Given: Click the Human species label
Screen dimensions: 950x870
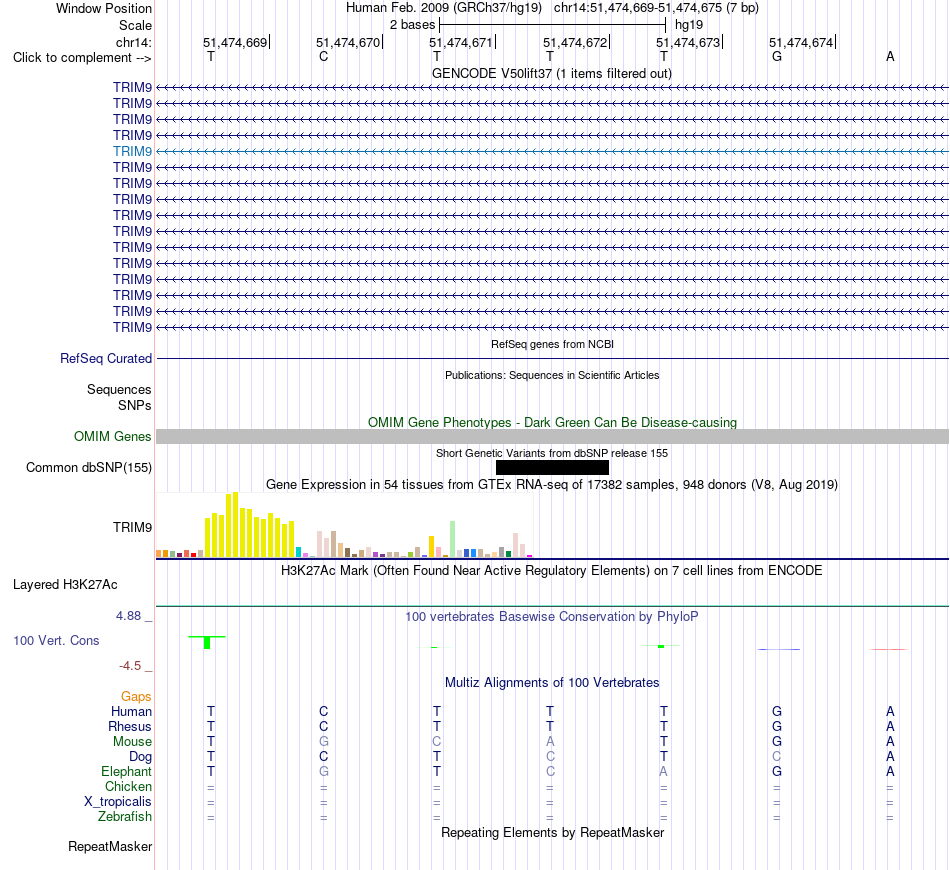Looking at the screenshot, I should click(x=131, y=711).
